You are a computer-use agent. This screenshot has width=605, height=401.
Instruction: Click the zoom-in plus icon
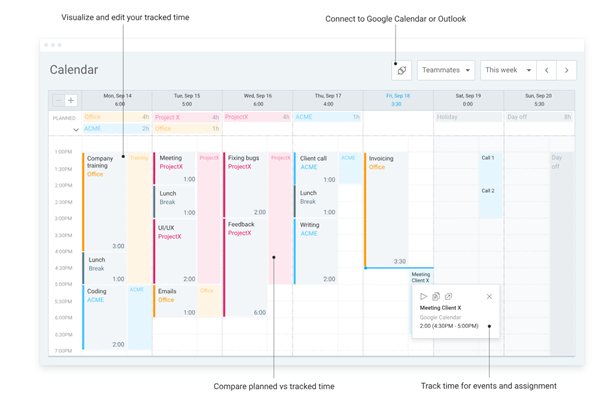(x=71, y=100)
